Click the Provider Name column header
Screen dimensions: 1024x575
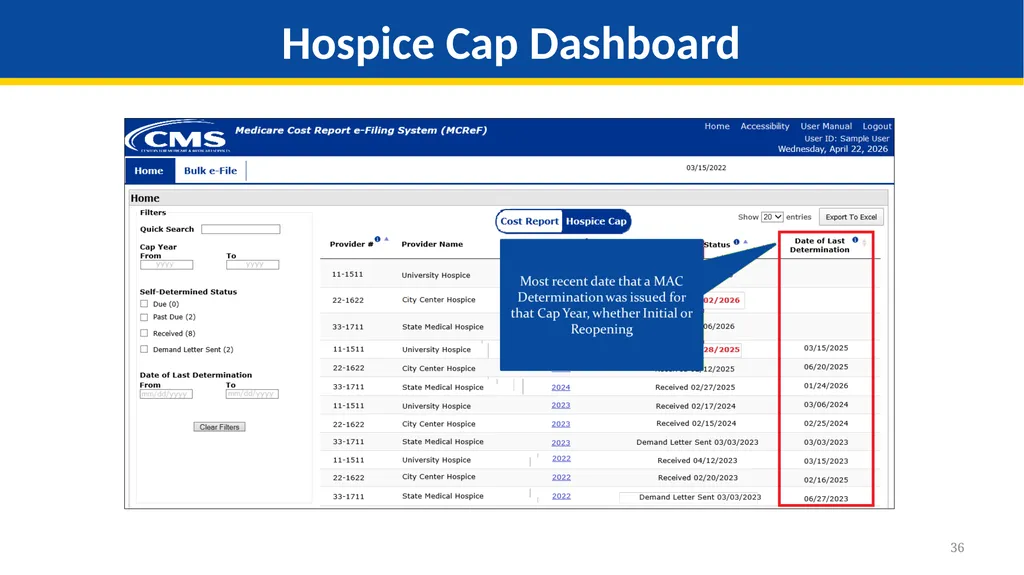pos(432,244)
